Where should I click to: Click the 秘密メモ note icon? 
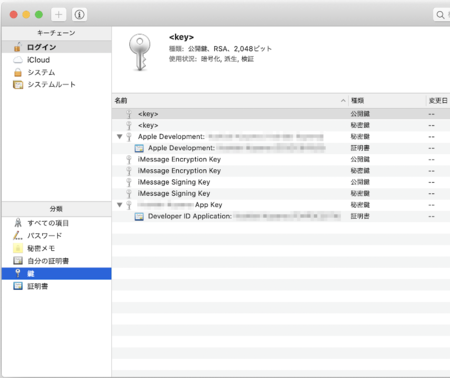click(x=18, y=248)
